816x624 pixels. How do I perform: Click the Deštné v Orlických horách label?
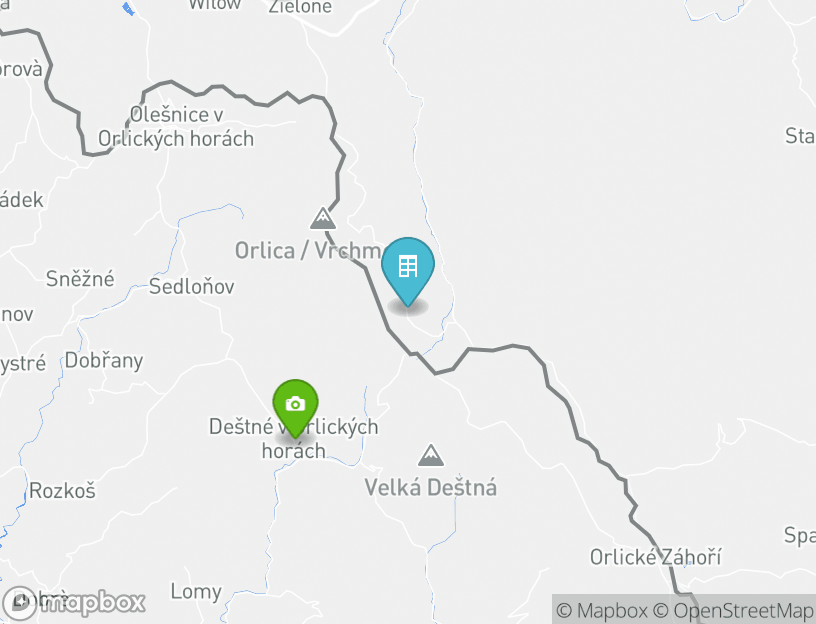point(294,438)
